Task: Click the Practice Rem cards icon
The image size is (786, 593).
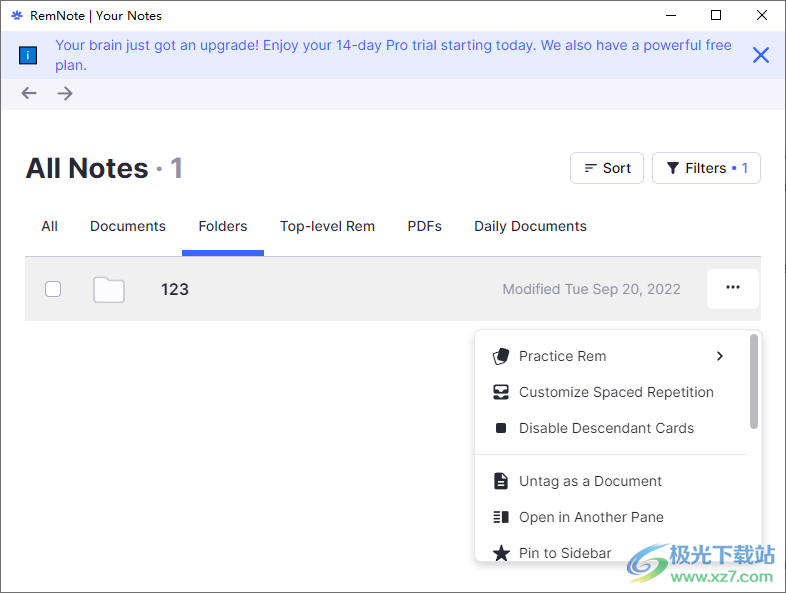Action: [x=501, y=356]
